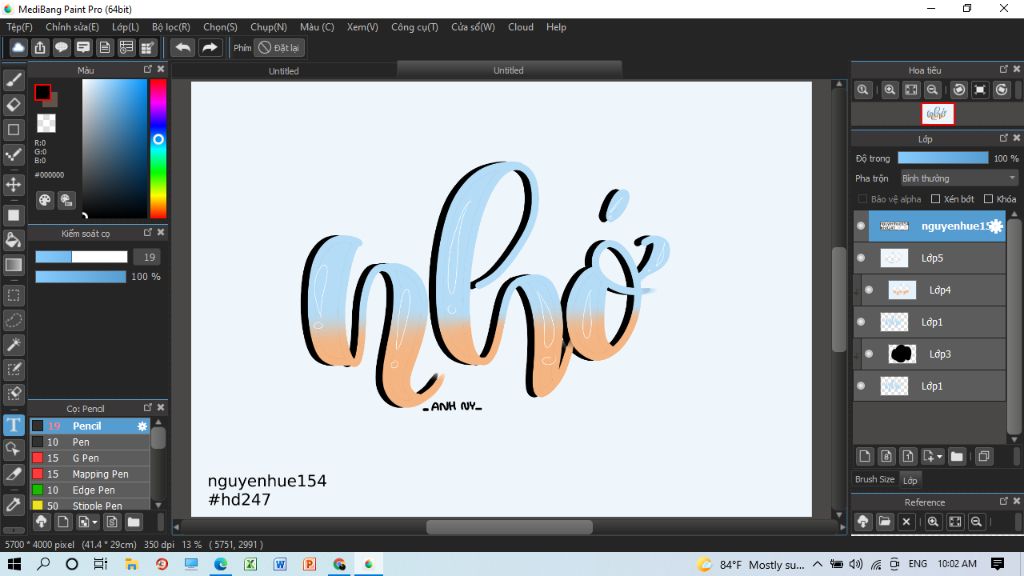Viewport: 1024px width, 576px height.
Task: Open the Tệp(F) menu
Action: (20, 27)
